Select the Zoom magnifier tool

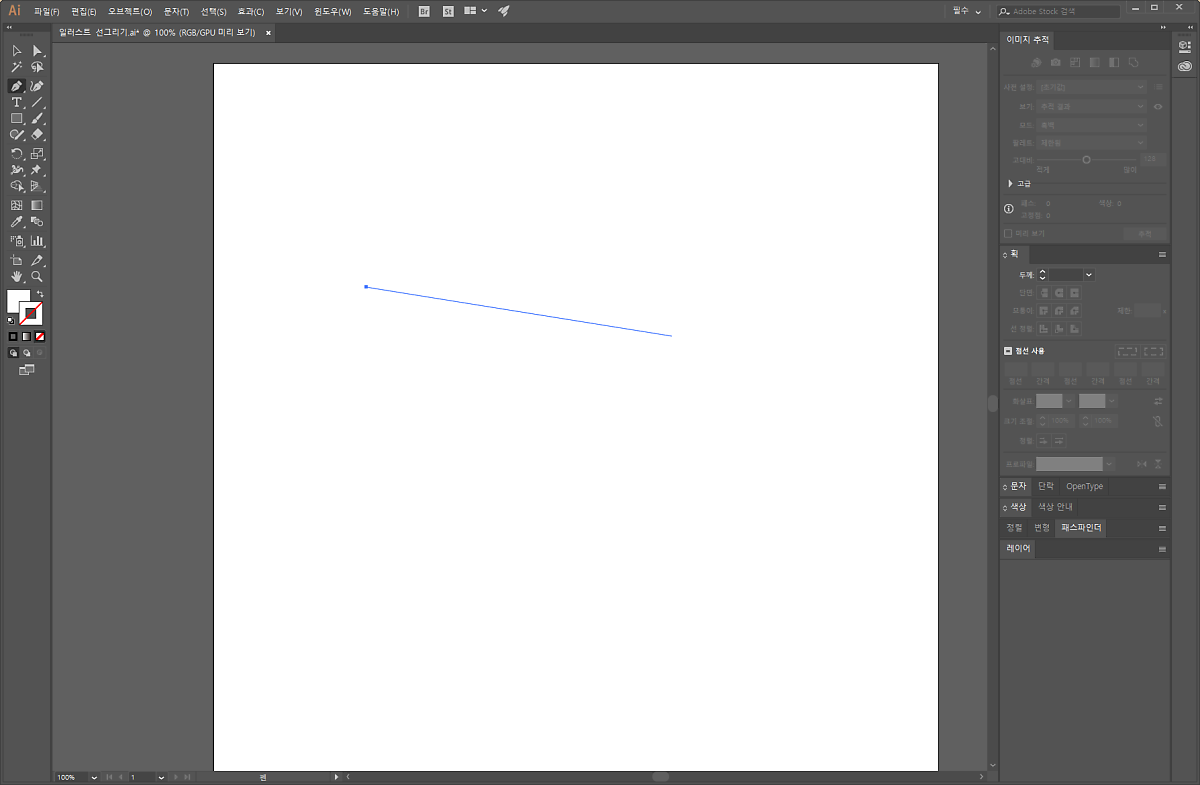pyautogui.click(x=37, y=276)
